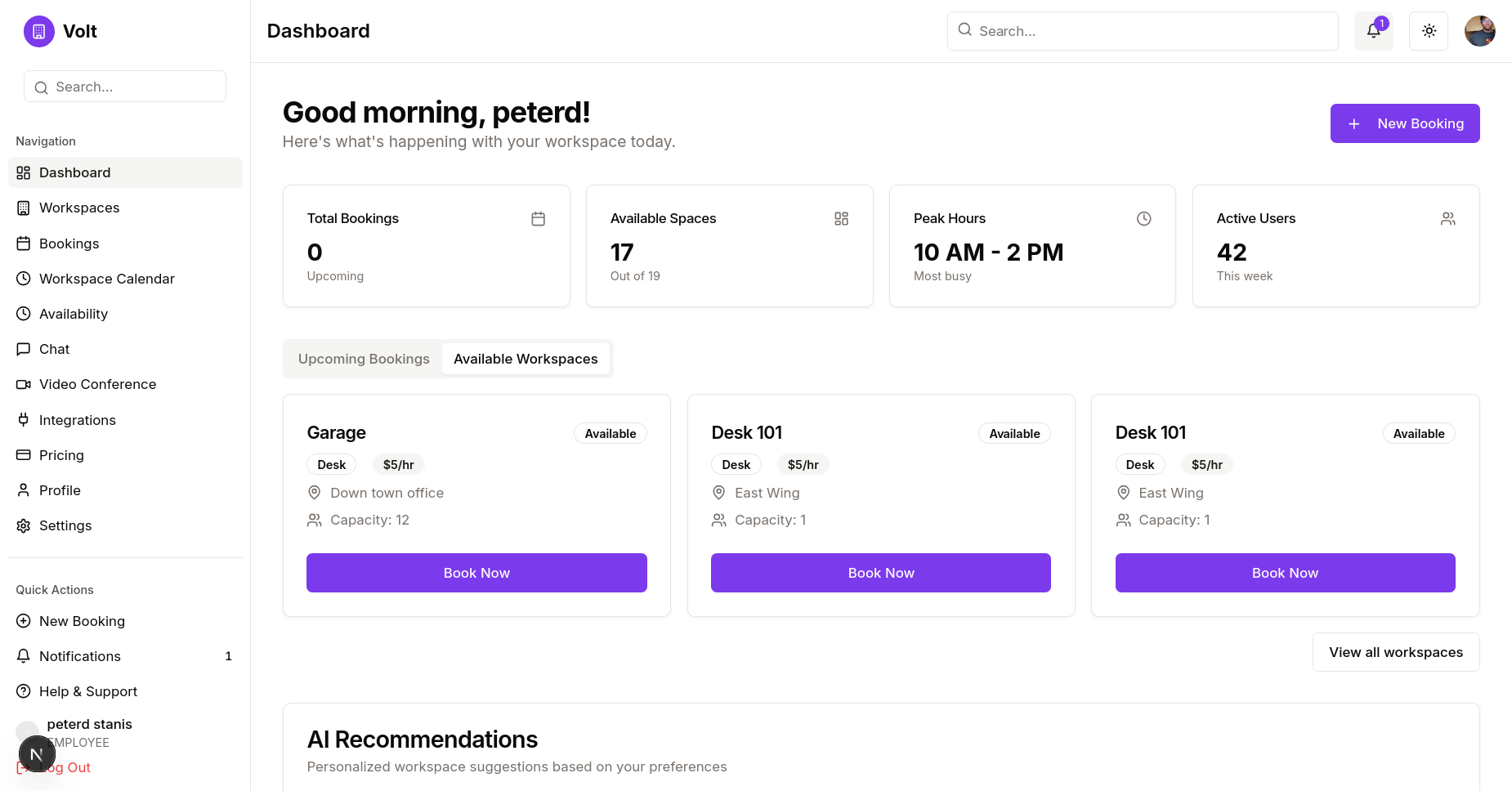
Task: Click capacity people icon on Garage card
Action: 314,520
